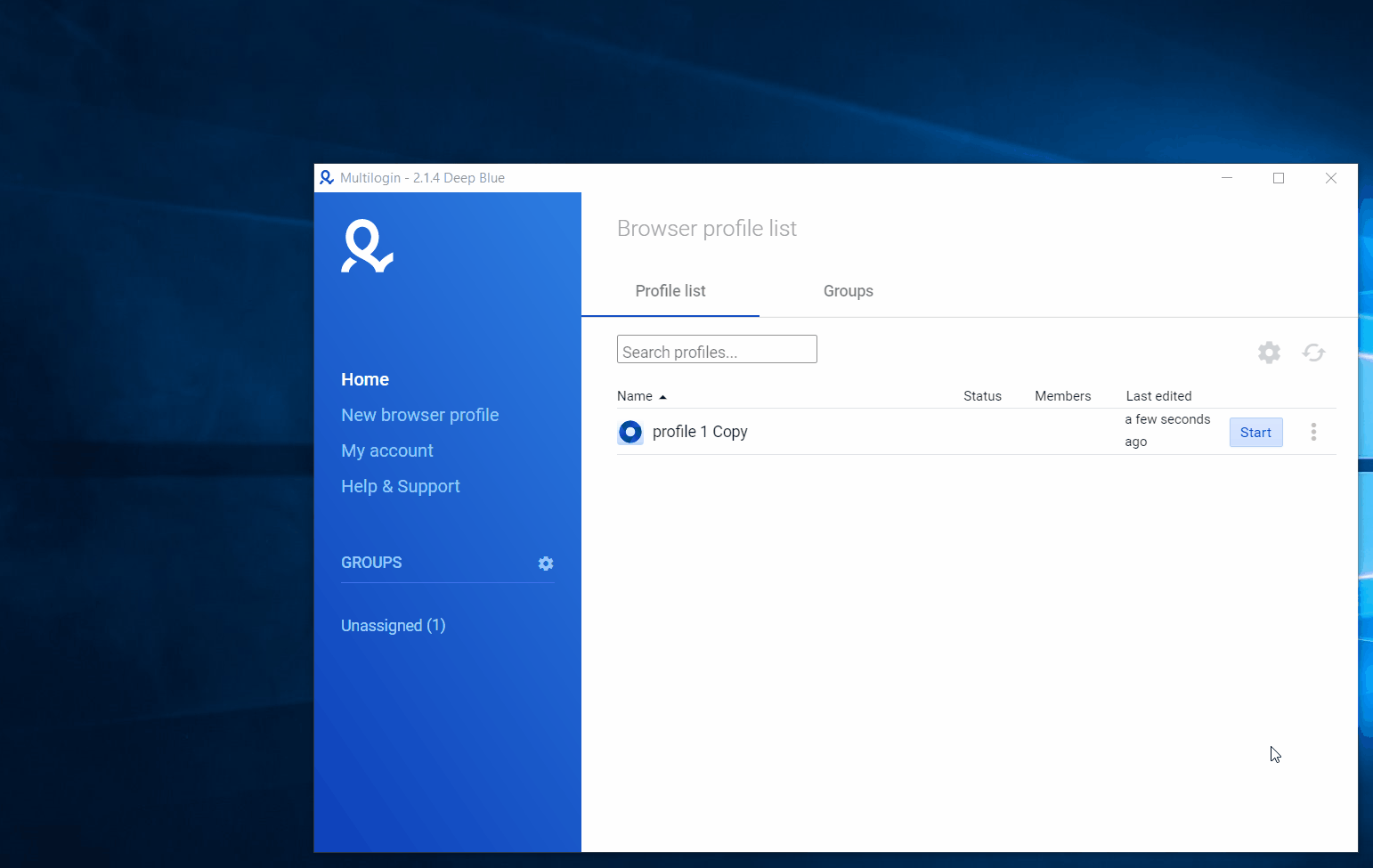Viewport: 1373px width, 868px height.
Task: Click the Search profiles field
Action: 717,349
